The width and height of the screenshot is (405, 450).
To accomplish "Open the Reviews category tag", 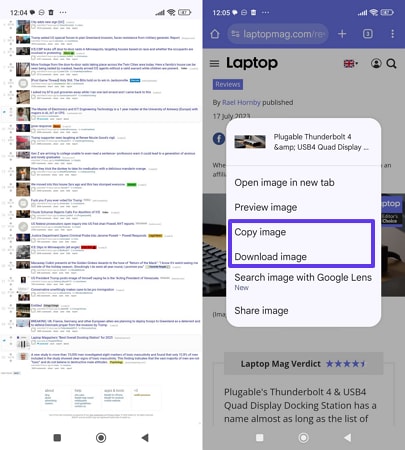I will pos(228,84).
